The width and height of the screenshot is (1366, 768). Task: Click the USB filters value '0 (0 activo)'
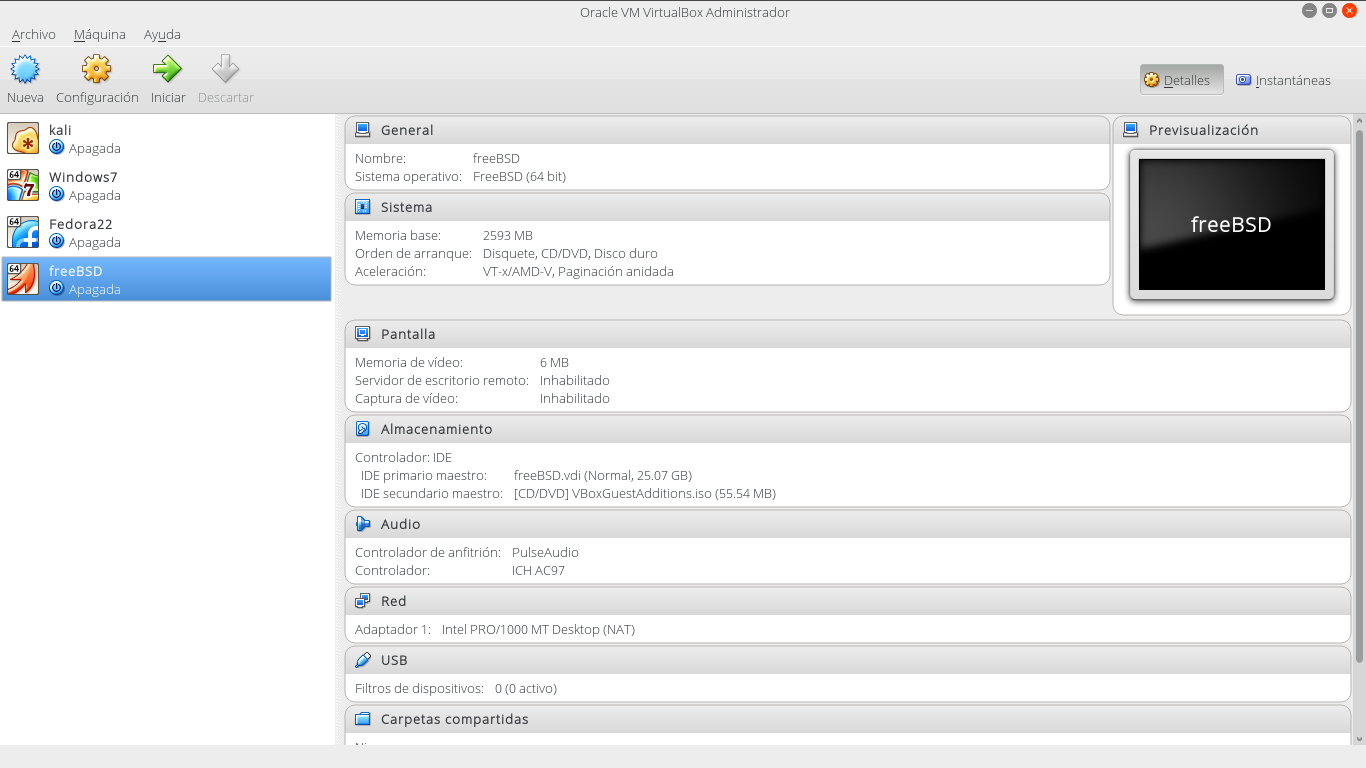coord(526,688)
